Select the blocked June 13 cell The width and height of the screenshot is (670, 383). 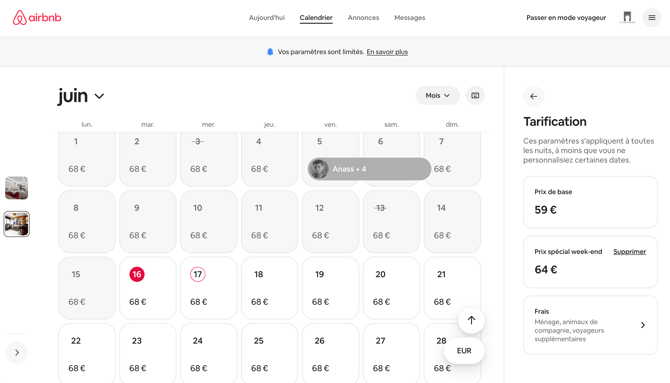[x=391, y=221]
